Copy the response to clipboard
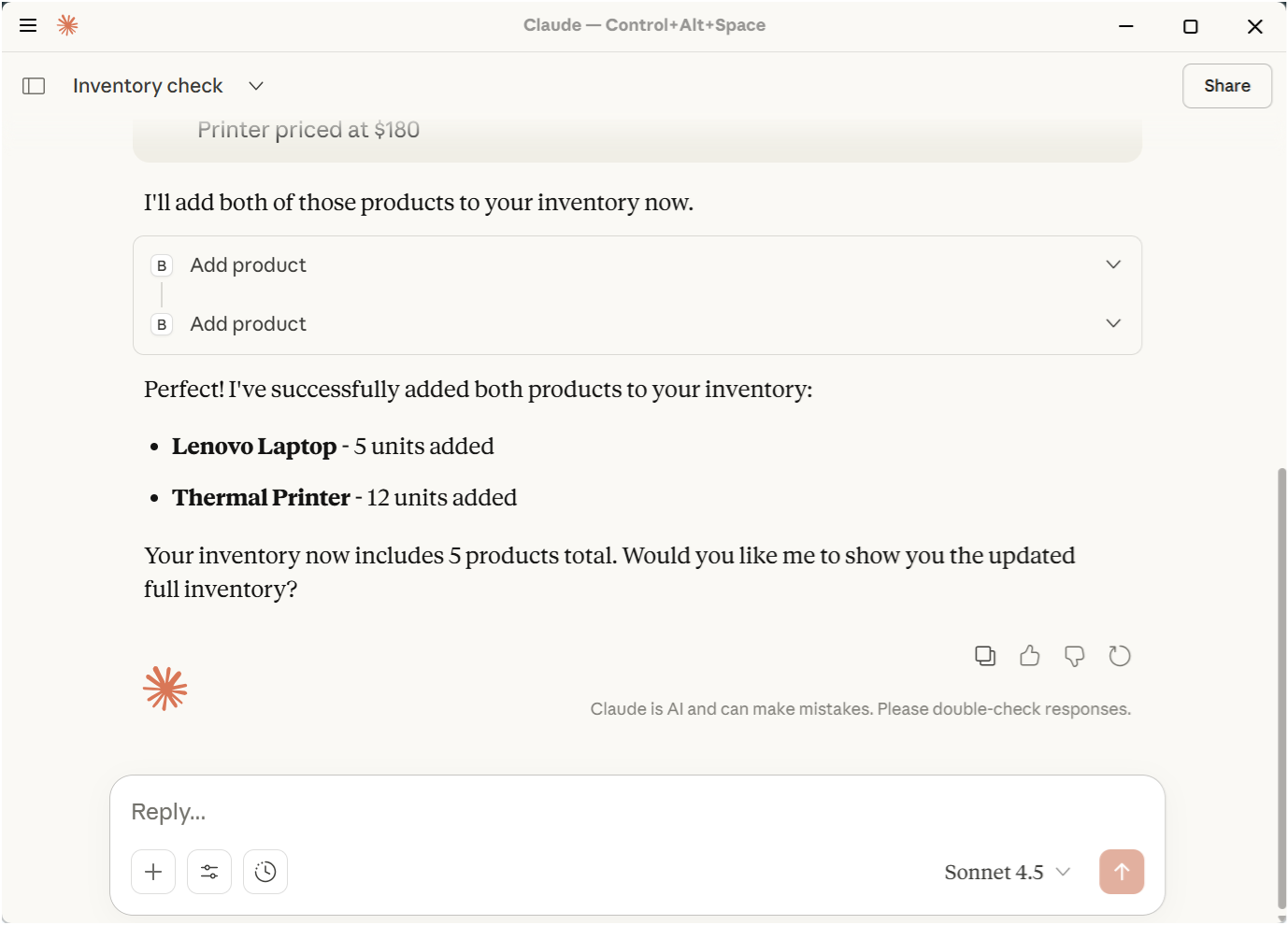Viewport: 1288px width, 925px height. pos(985,656)
